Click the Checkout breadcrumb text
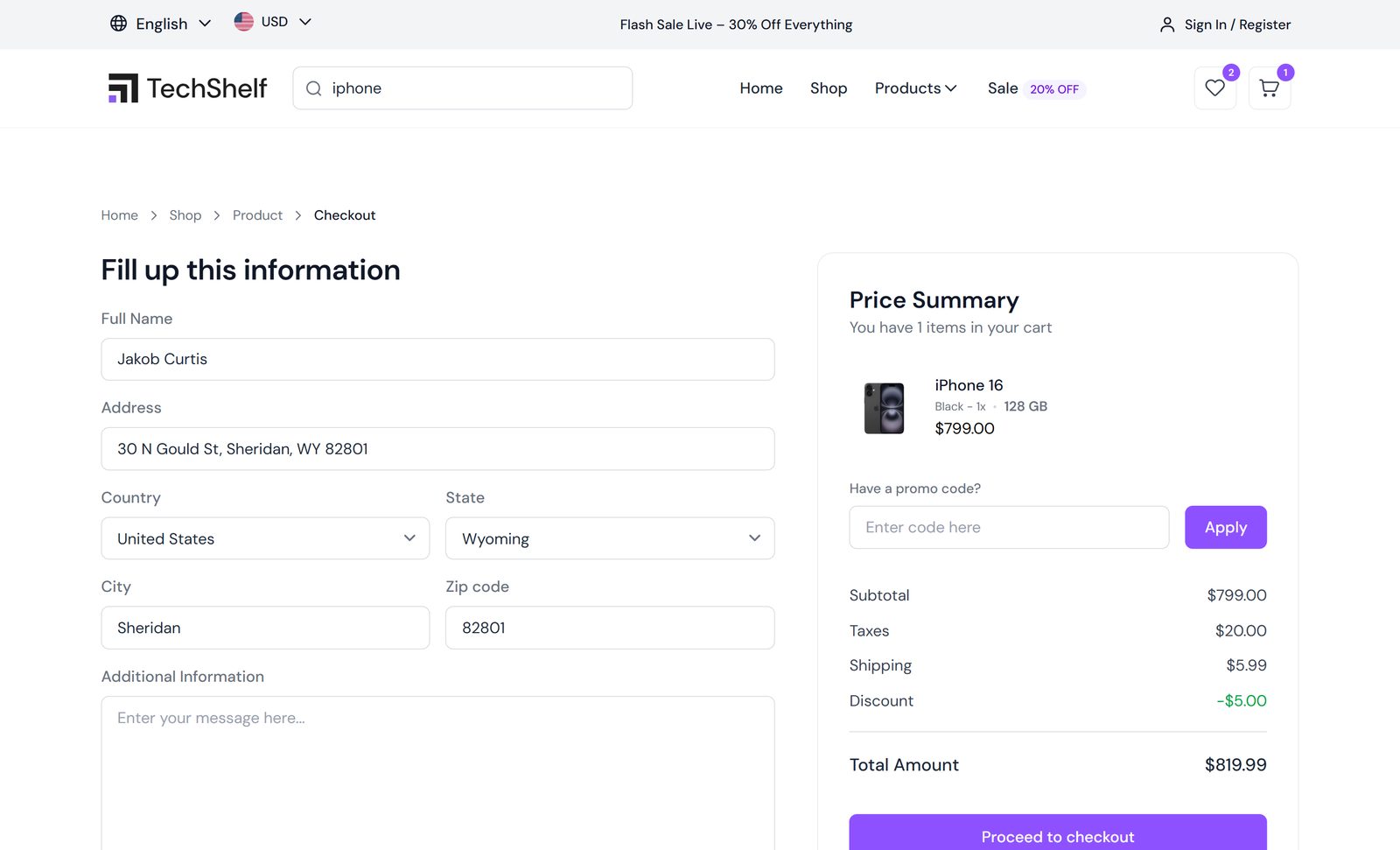Screen dimensions: 1400x850 [345, 215]
